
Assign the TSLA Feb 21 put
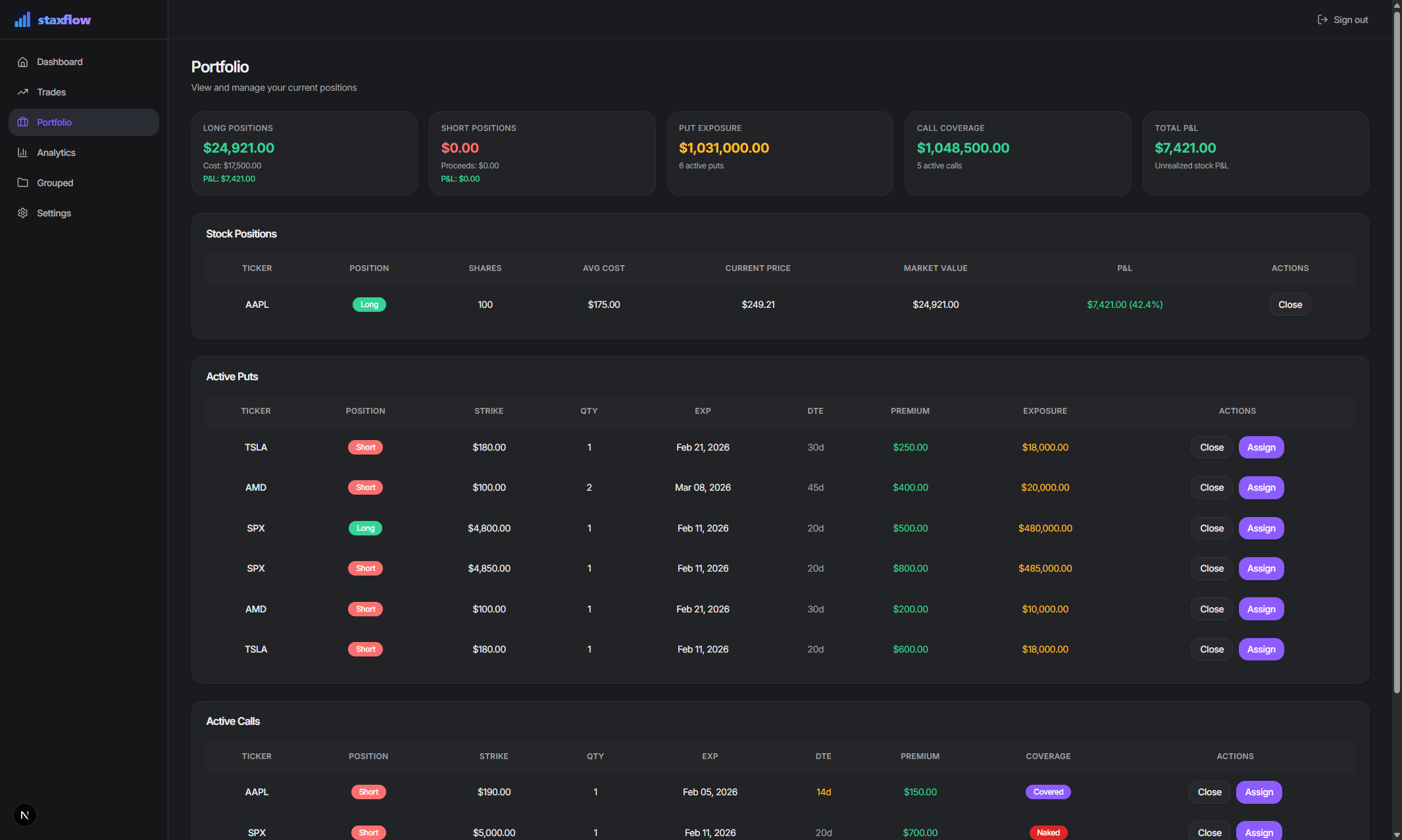1261,447
